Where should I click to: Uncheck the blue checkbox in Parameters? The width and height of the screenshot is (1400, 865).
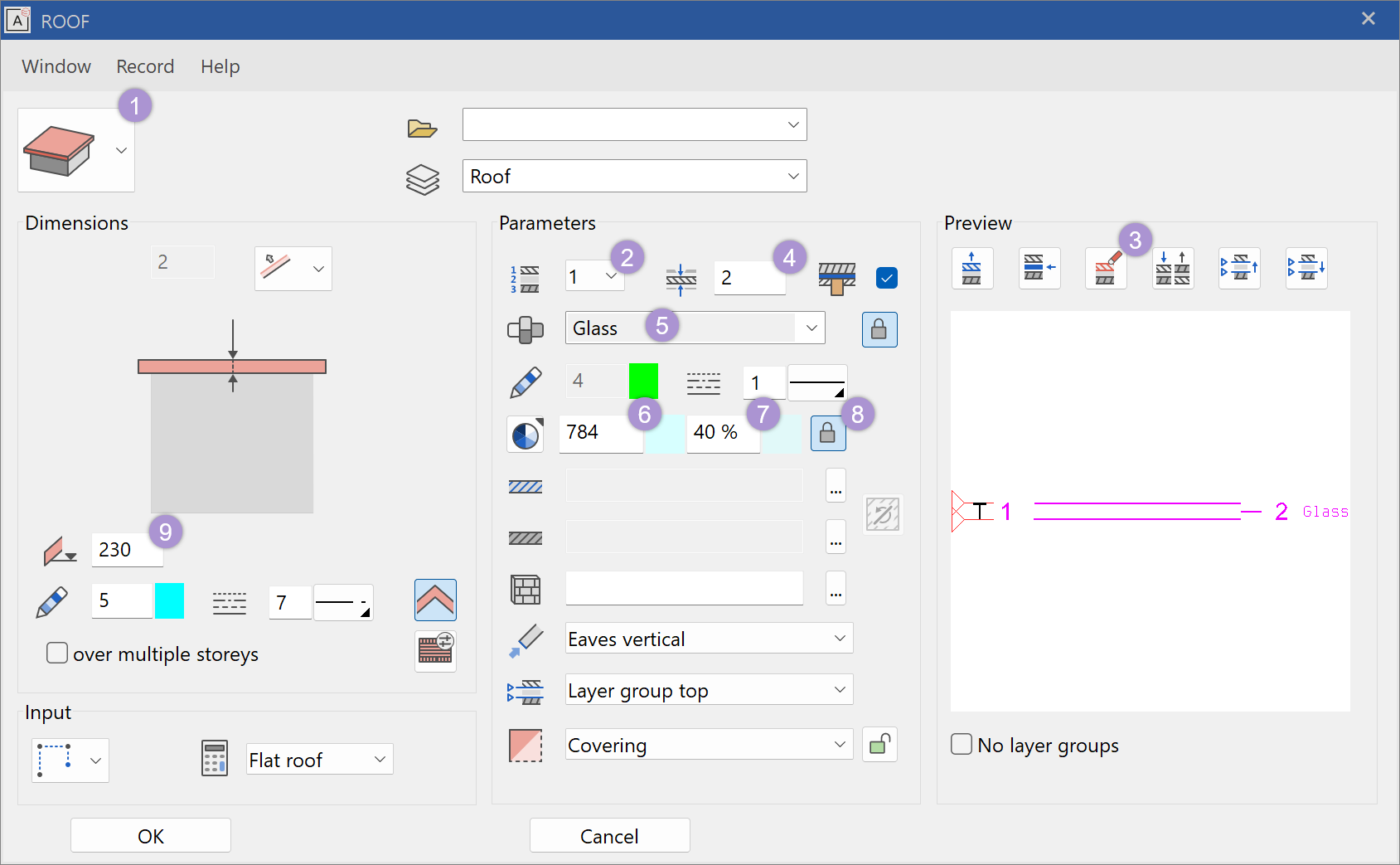[886, 278]
